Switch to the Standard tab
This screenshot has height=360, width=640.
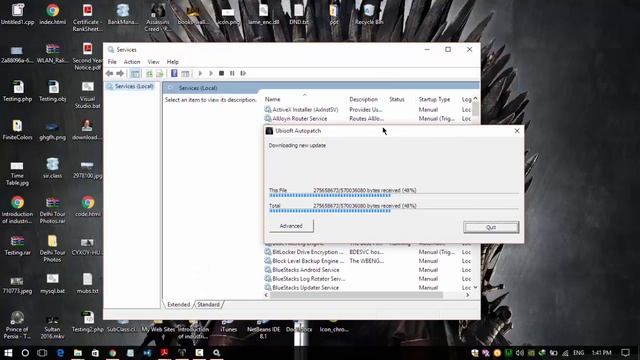pyautogui.click(x=209, y=304)
